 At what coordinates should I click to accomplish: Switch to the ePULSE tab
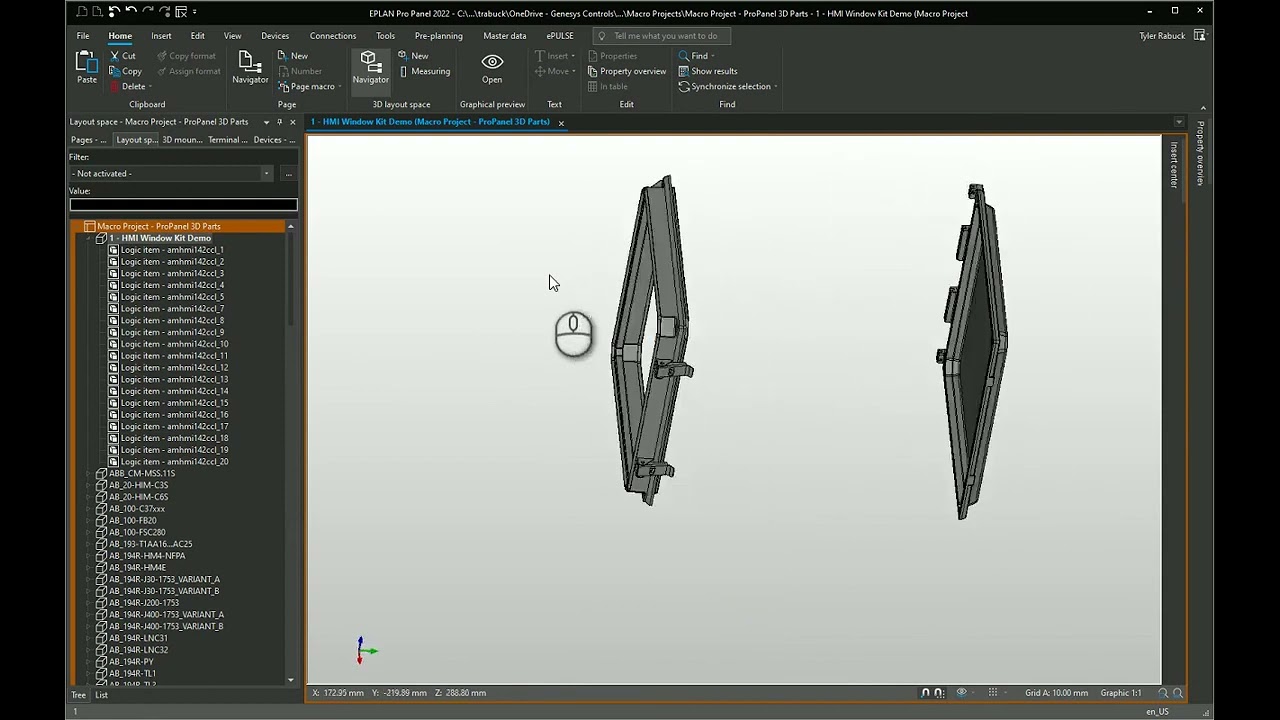[x=560, y=36]
